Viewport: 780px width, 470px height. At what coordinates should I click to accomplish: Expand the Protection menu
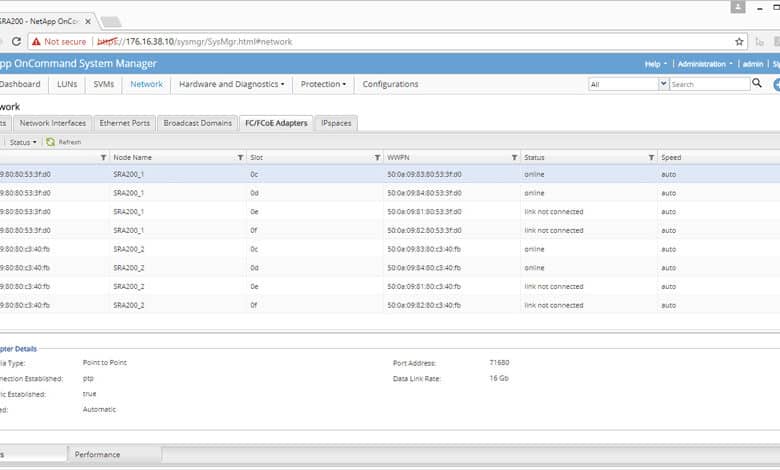pos(323,84)
